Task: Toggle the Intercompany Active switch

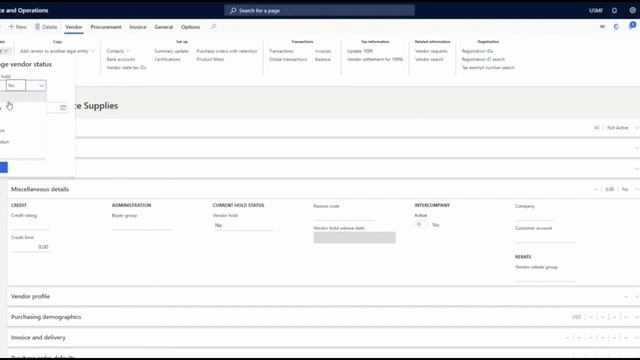Action: [x=420, y=224]
